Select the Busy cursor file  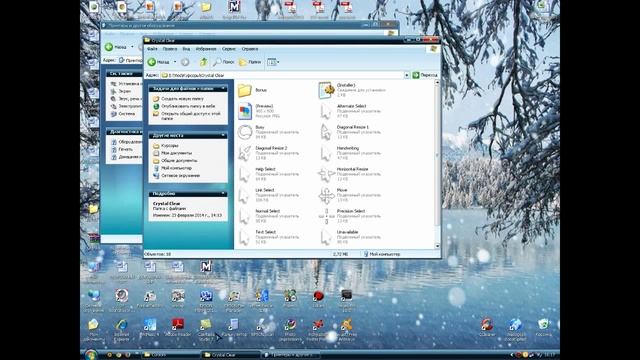(x=268, y=132)
